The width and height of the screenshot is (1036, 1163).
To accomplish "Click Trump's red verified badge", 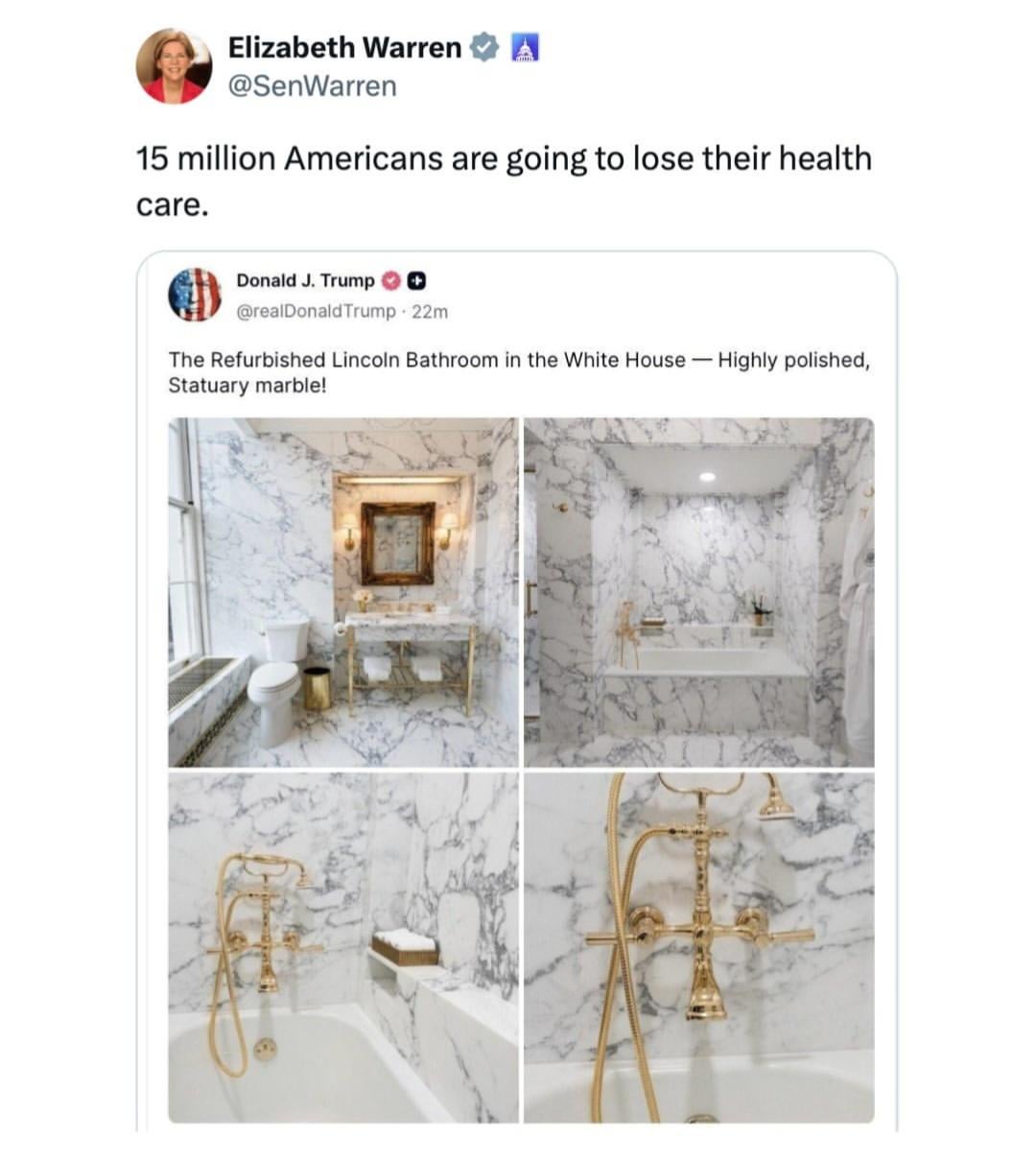I will pos(391,281).
